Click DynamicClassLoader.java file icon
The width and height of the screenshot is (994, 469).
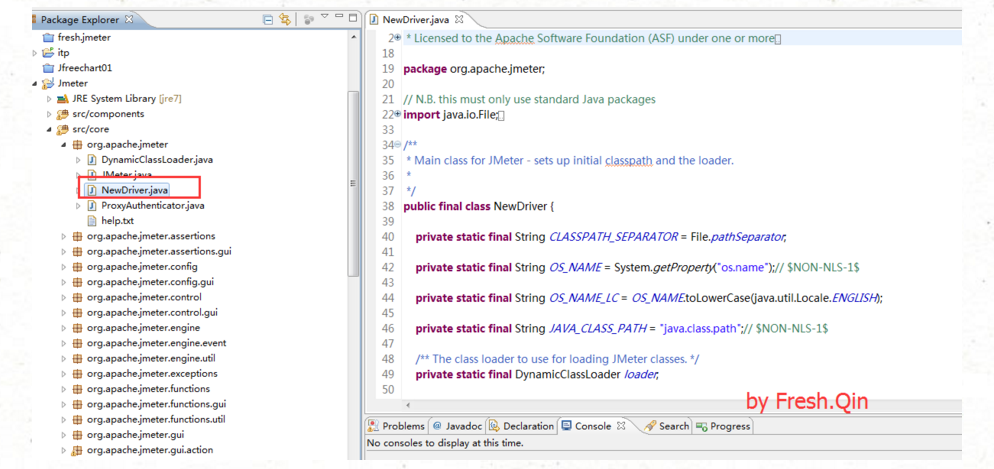pyautogui.click(x=91, y=160)
